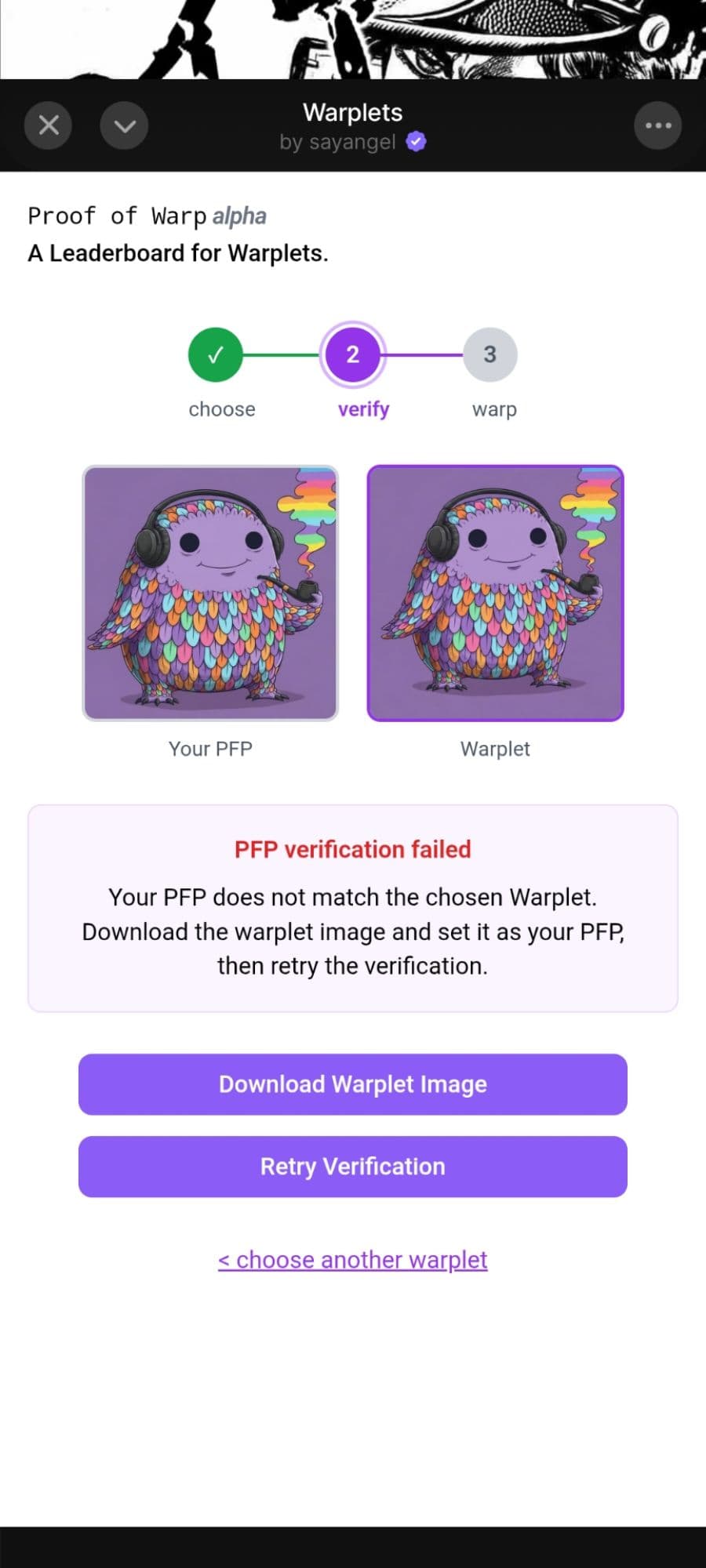Tap the comic artwork banner at top
The image size is (706, 1568).
[x=353, y=39]
